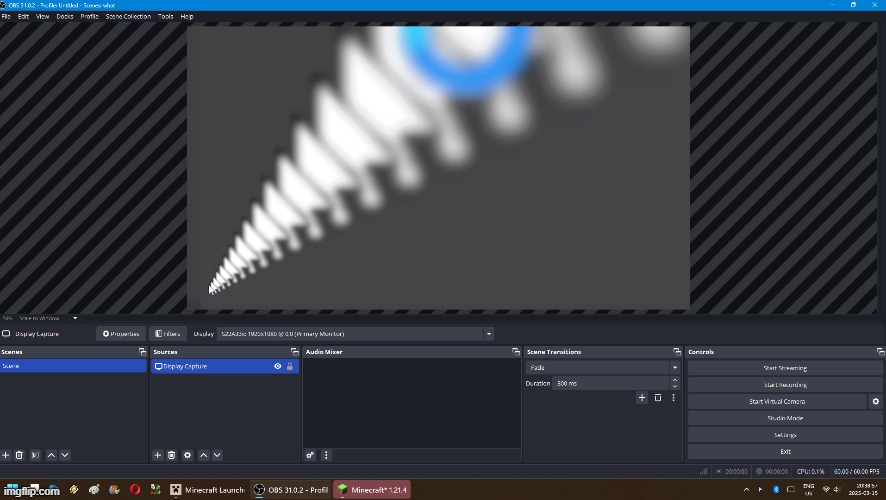Viewport: 886px width, 500px height.
Task: Pop out the Audio Mixer dock
Action: [515, 351]
